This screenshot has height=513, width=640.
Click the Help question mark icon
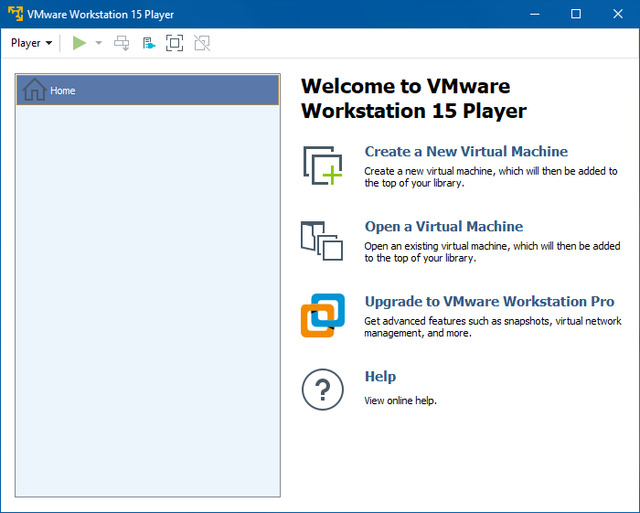(x=322, y=389)
